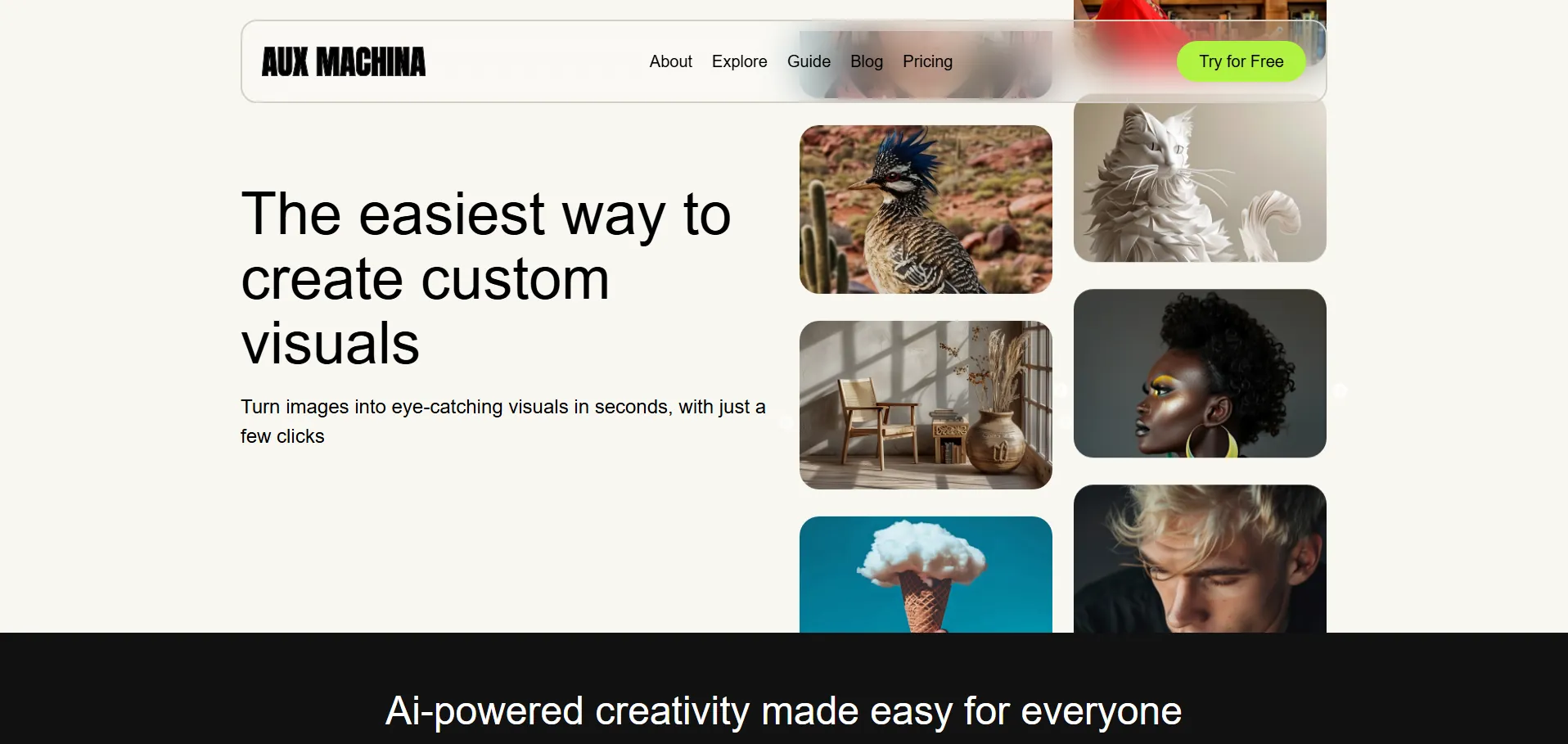Select the woman profile portrait image
1568x744 pixels.
point(1200,373)
